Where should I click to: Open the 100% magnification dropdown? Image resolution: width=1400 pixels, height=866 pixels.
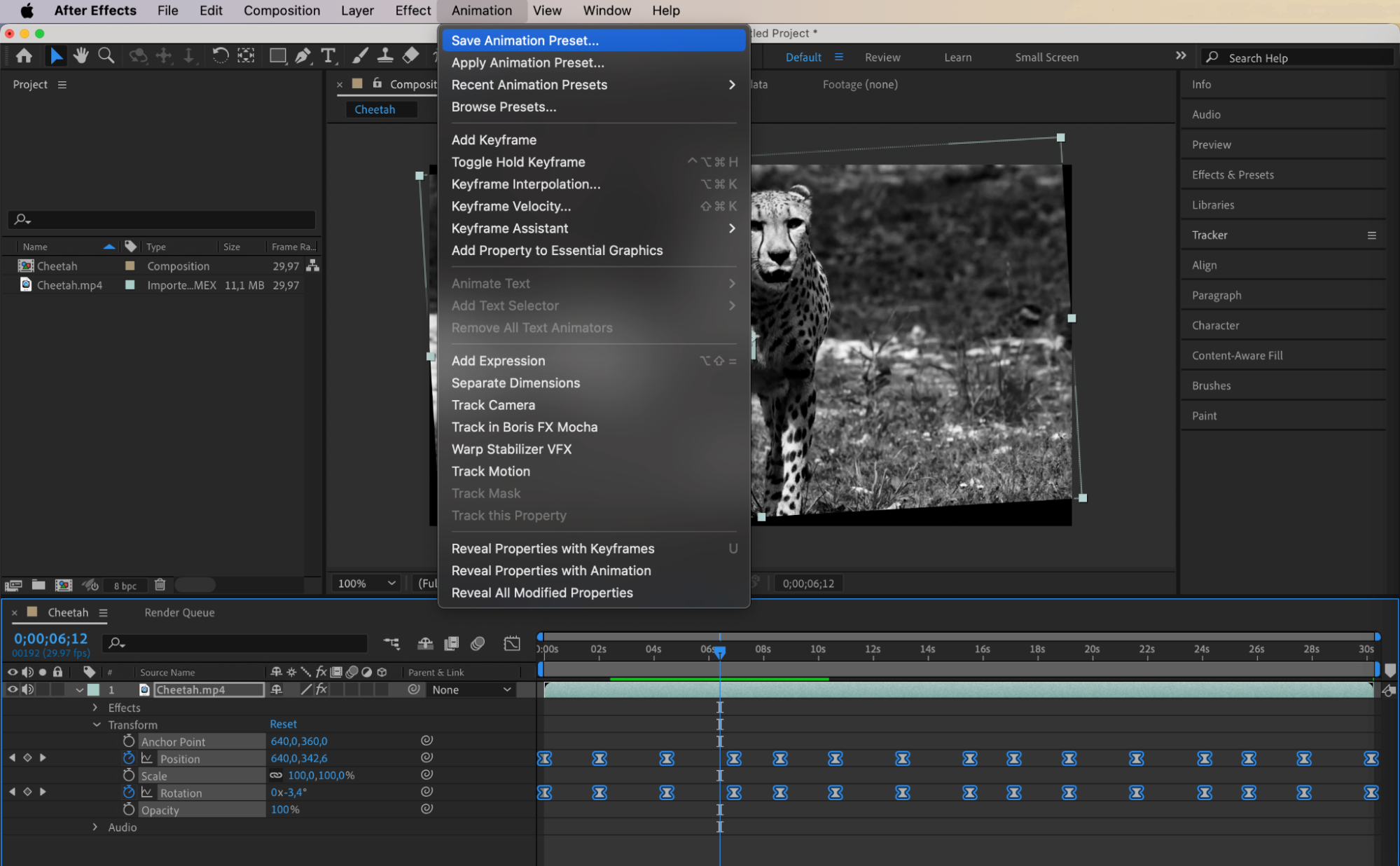click(366, 583)
